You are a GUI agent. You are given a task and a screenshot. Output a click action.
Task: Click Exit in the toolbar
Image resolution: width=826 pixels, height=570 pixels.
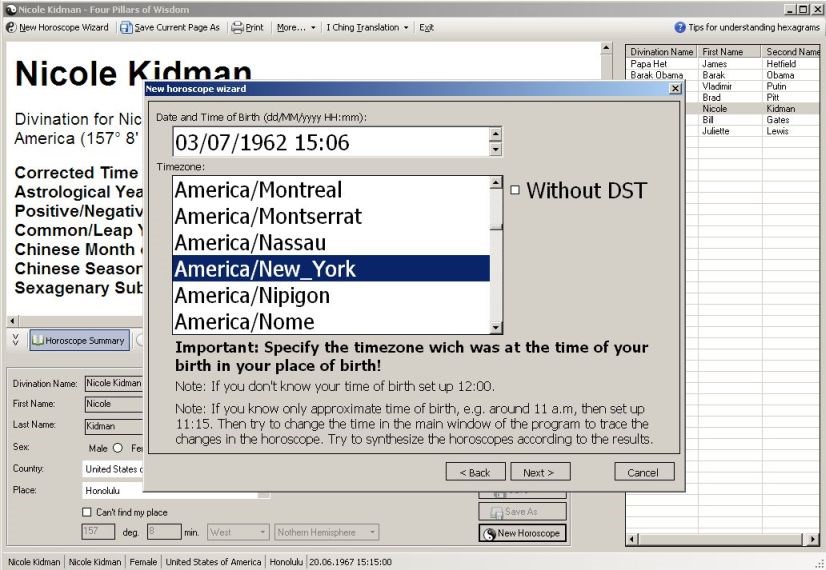click(x=426, y=27)
